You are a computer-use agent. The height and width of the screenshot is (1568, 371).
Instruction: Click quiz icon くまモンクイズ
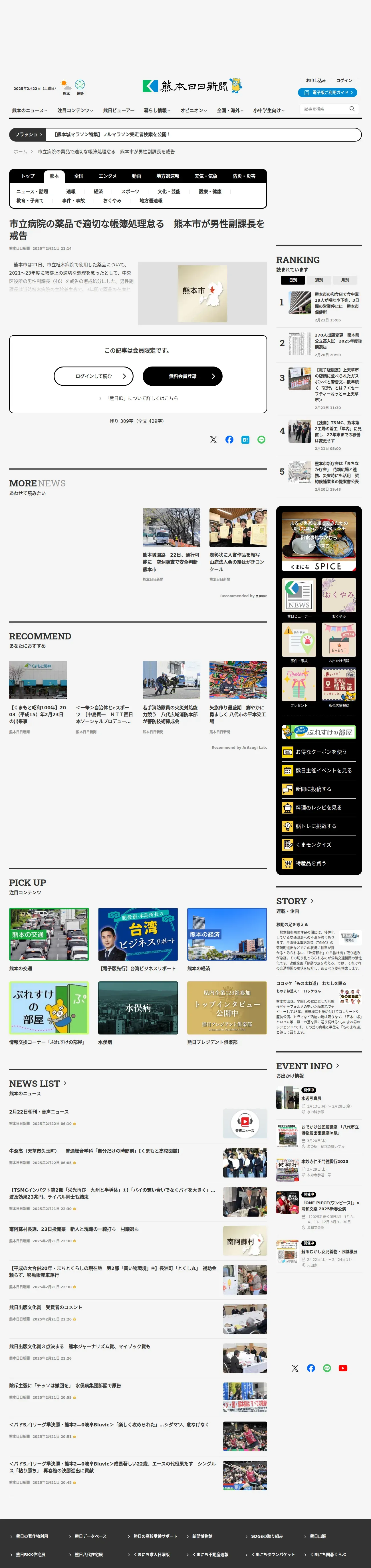(288, 845)
